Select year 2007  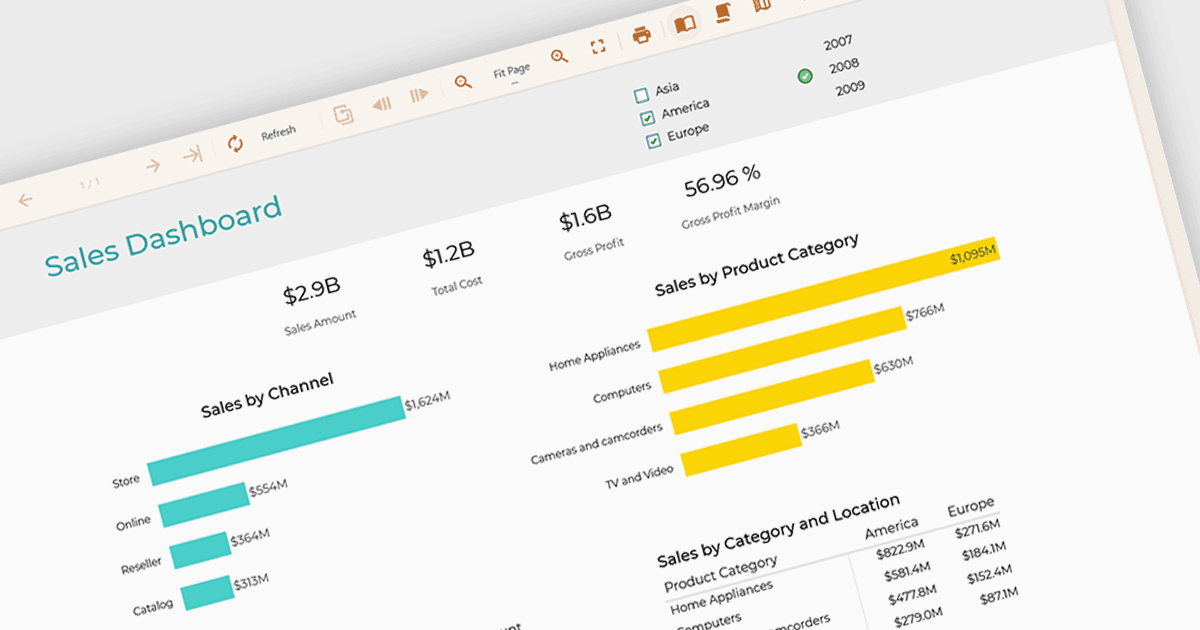coord(838,43)
